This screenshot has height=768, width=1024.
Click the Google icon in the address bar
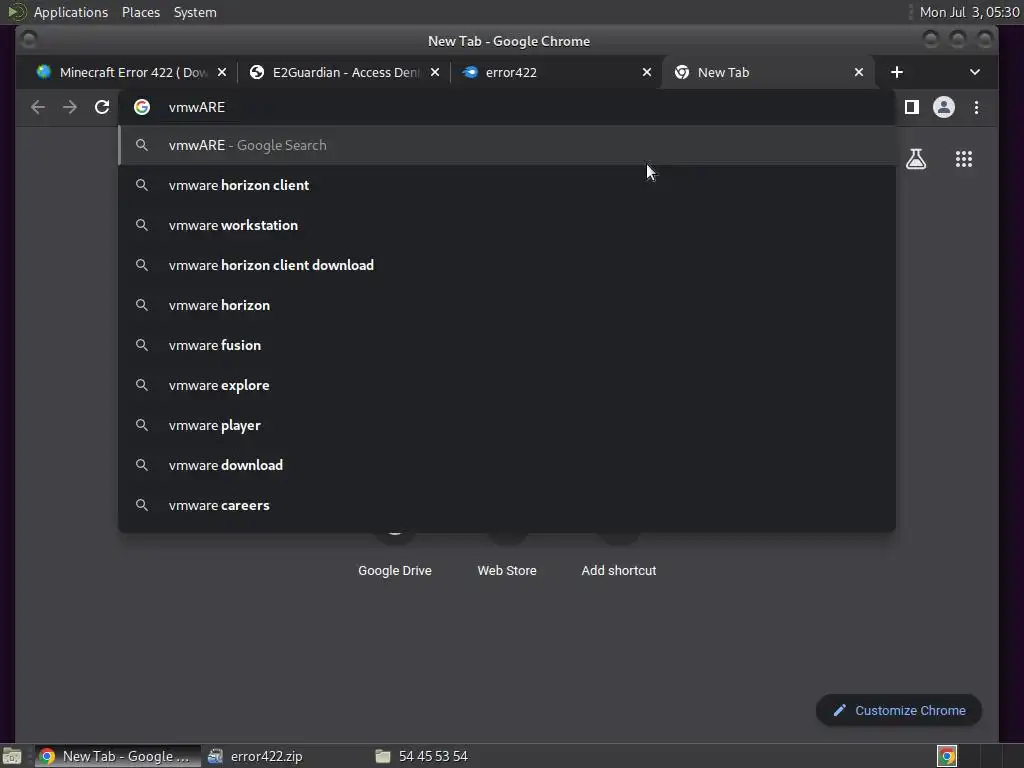(142, 107)
